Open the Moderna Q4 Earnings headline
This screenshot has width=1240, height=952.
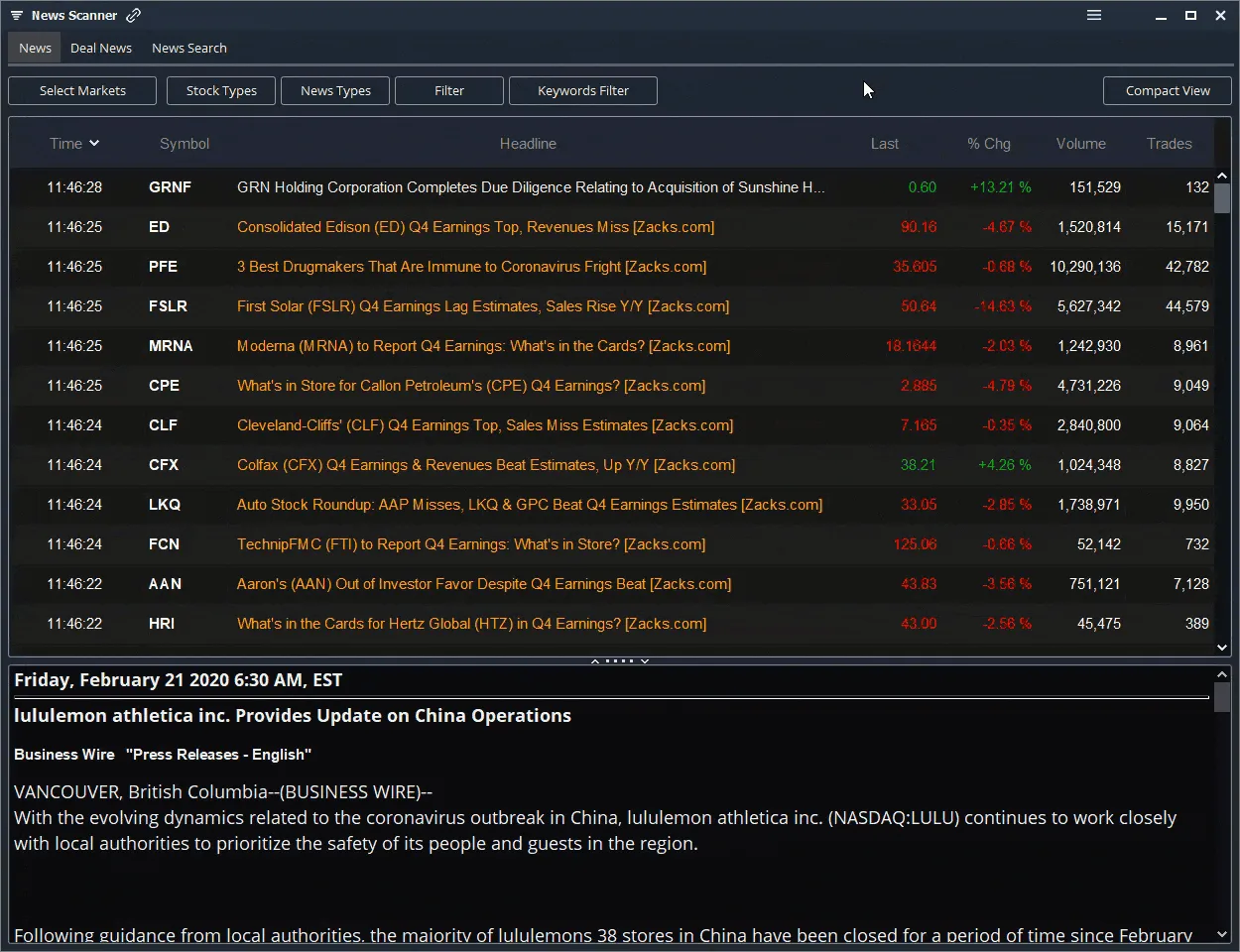pyautogui.click(x=483, y=346)
